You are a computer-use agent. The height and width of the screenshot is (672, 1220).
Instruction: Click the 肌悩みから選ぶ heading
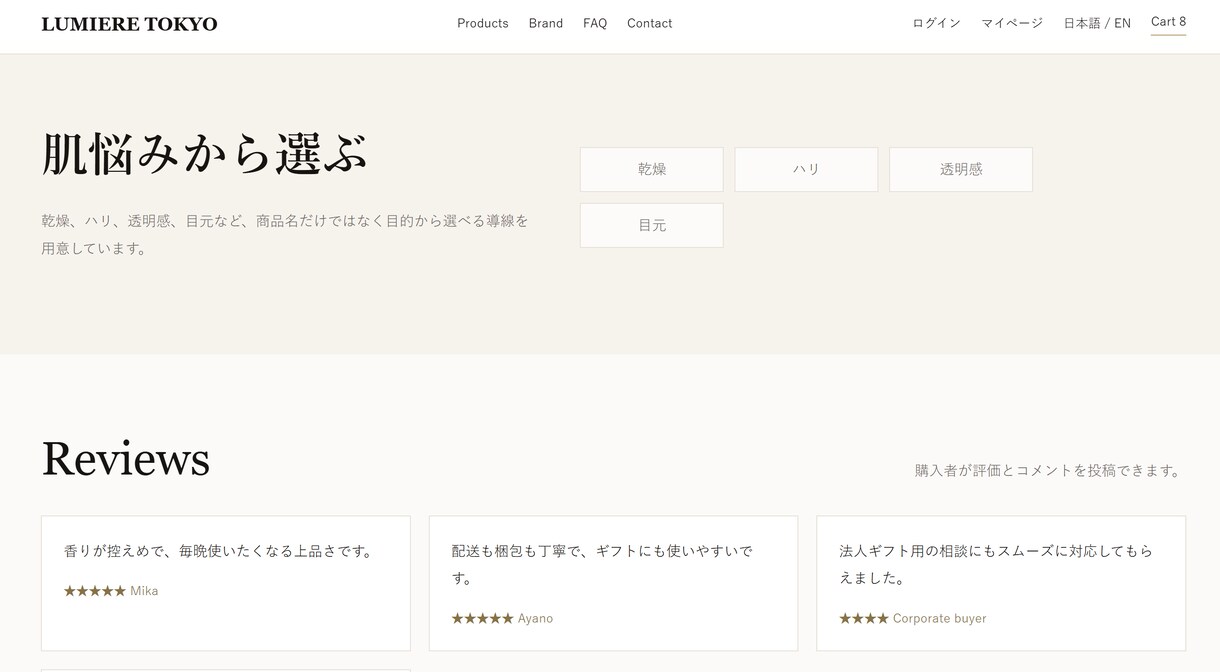pyautogui.click(x=205, y=155)
